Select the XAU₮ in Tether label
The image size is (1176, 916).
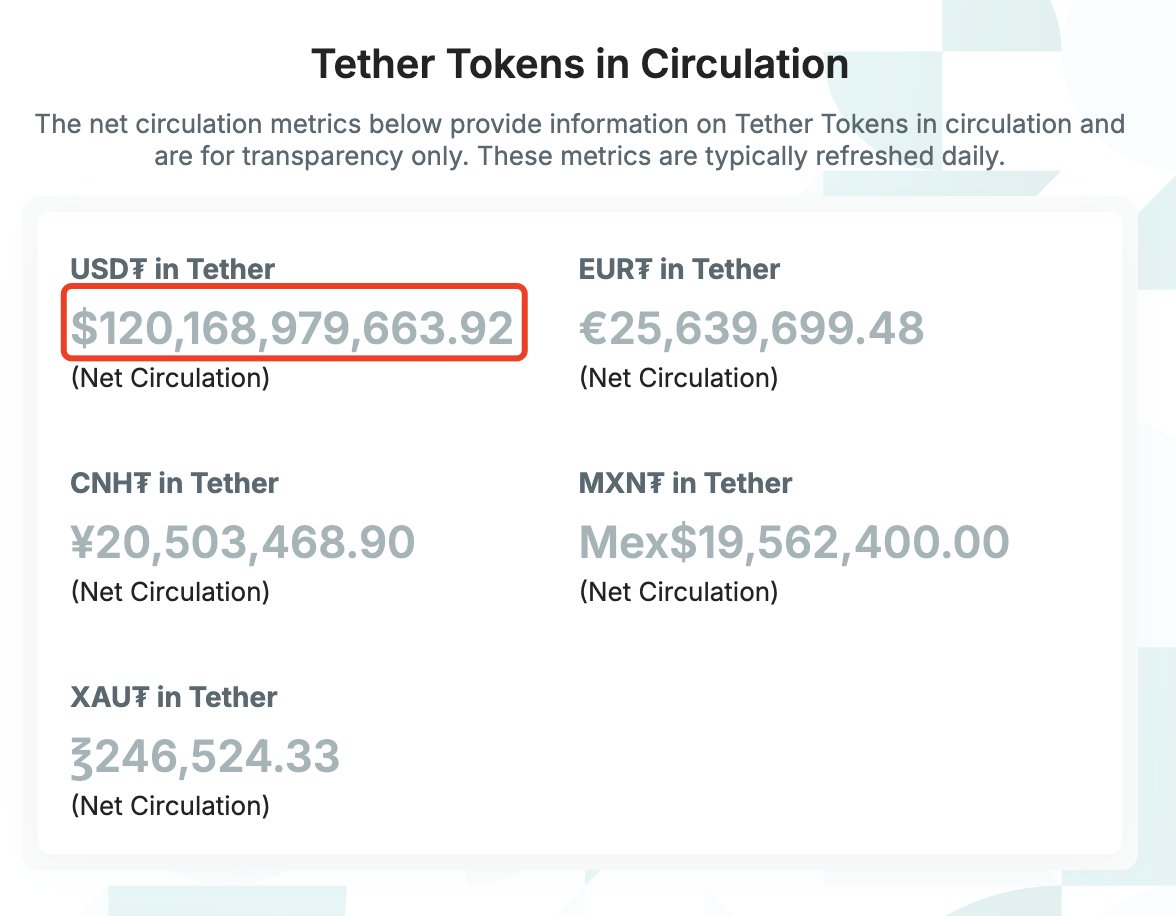pos(174,697)
